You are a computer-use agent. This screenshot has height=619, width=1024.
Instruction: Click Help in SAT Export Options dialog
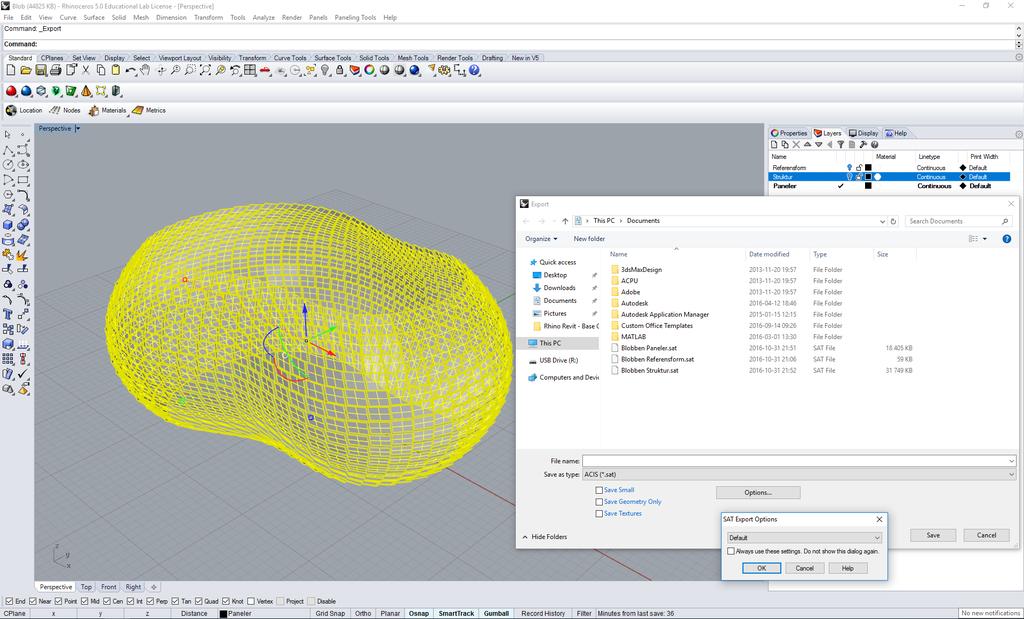(x=848, y=568)
